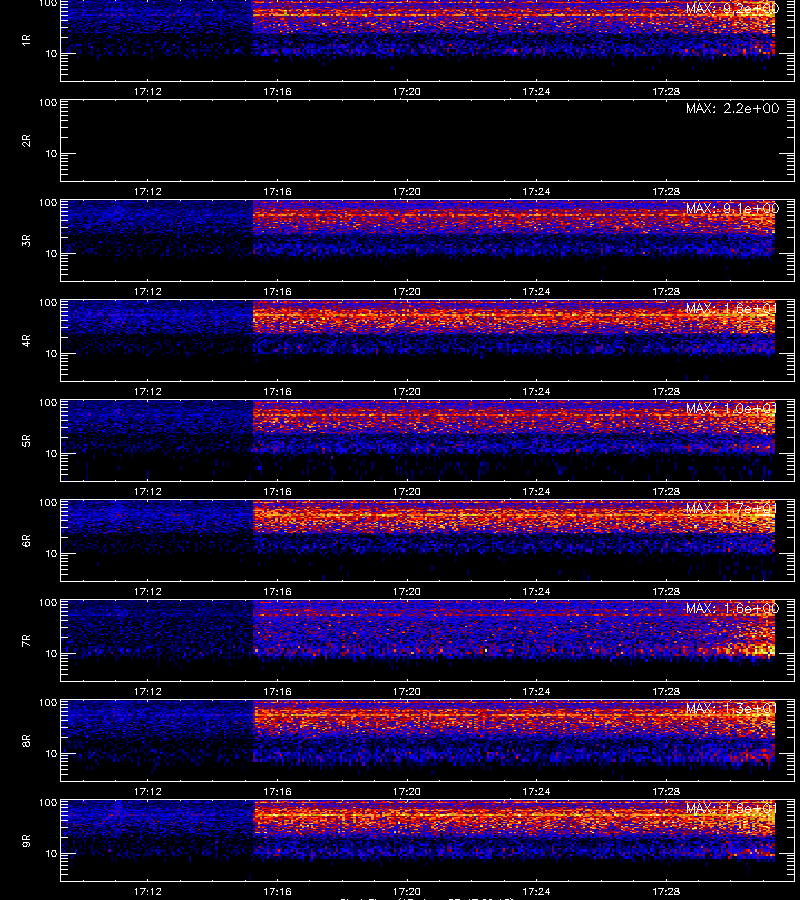Click the 17:24 time label below 9R panel
This screenshot has height=900, width=800.
click(x=537, y=892)
